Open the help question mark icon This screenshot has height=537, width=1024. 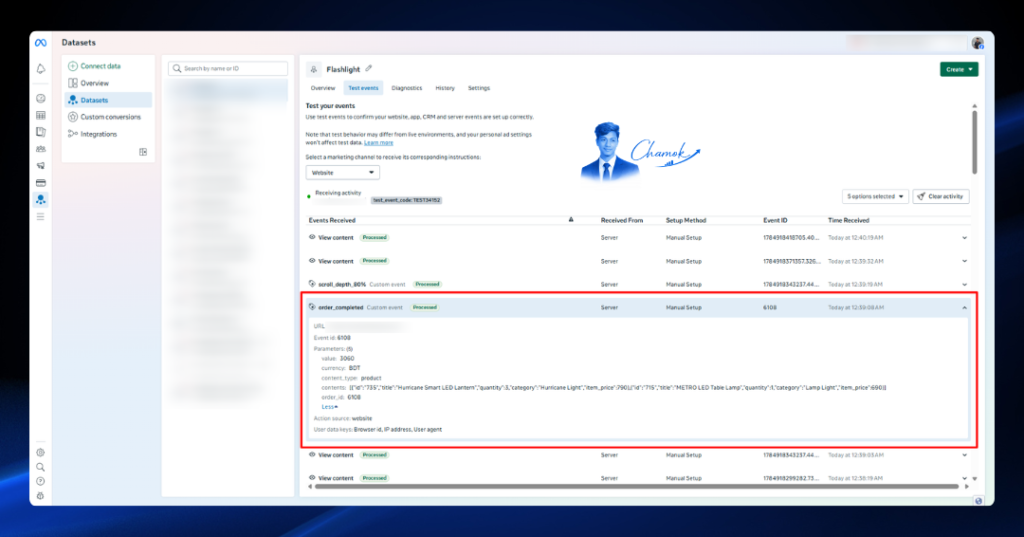point(40,481)
